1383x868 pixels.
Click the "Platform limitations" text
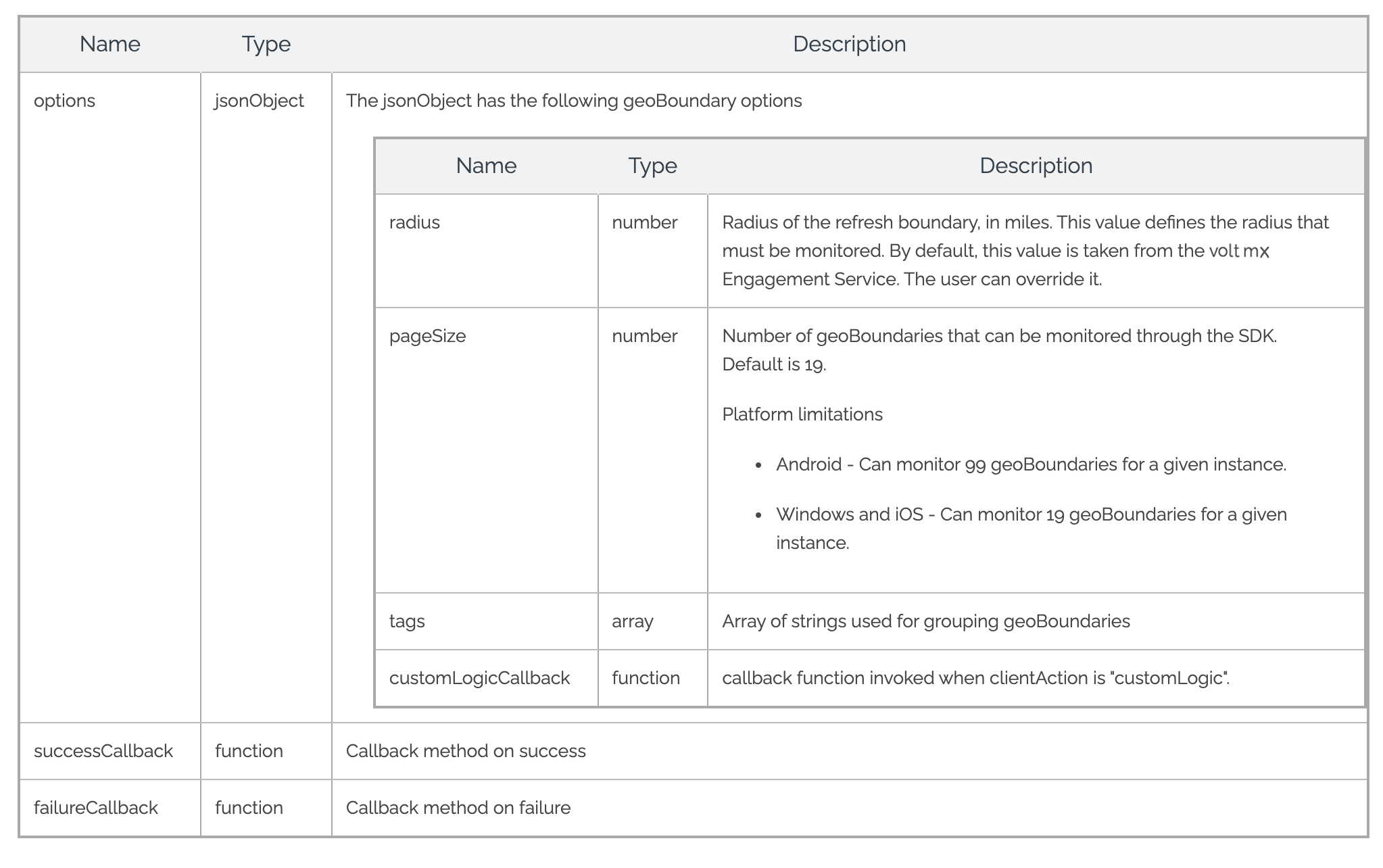[802, 414]
